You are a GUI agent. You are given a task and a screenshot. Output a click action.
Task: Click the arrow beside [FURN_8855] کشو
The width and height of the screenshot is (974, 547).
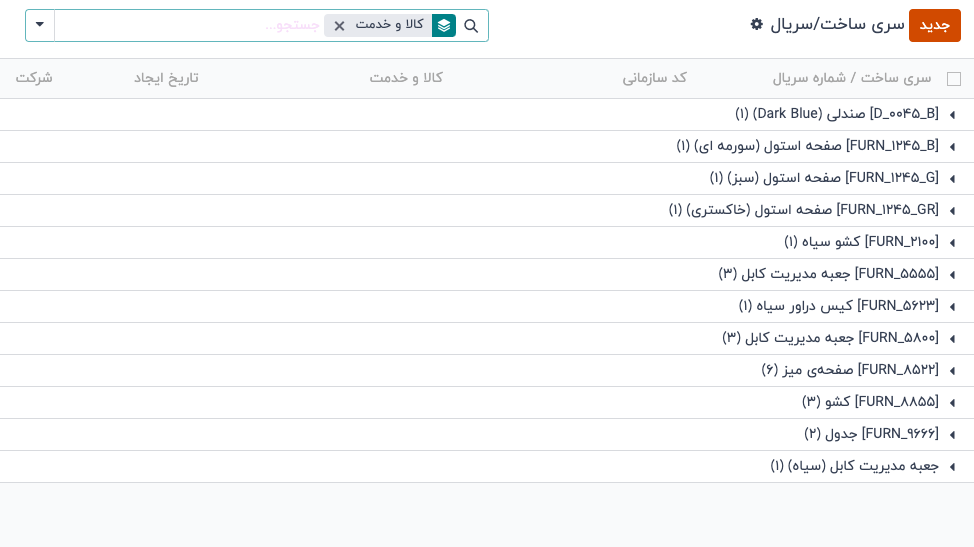[952, 403]
